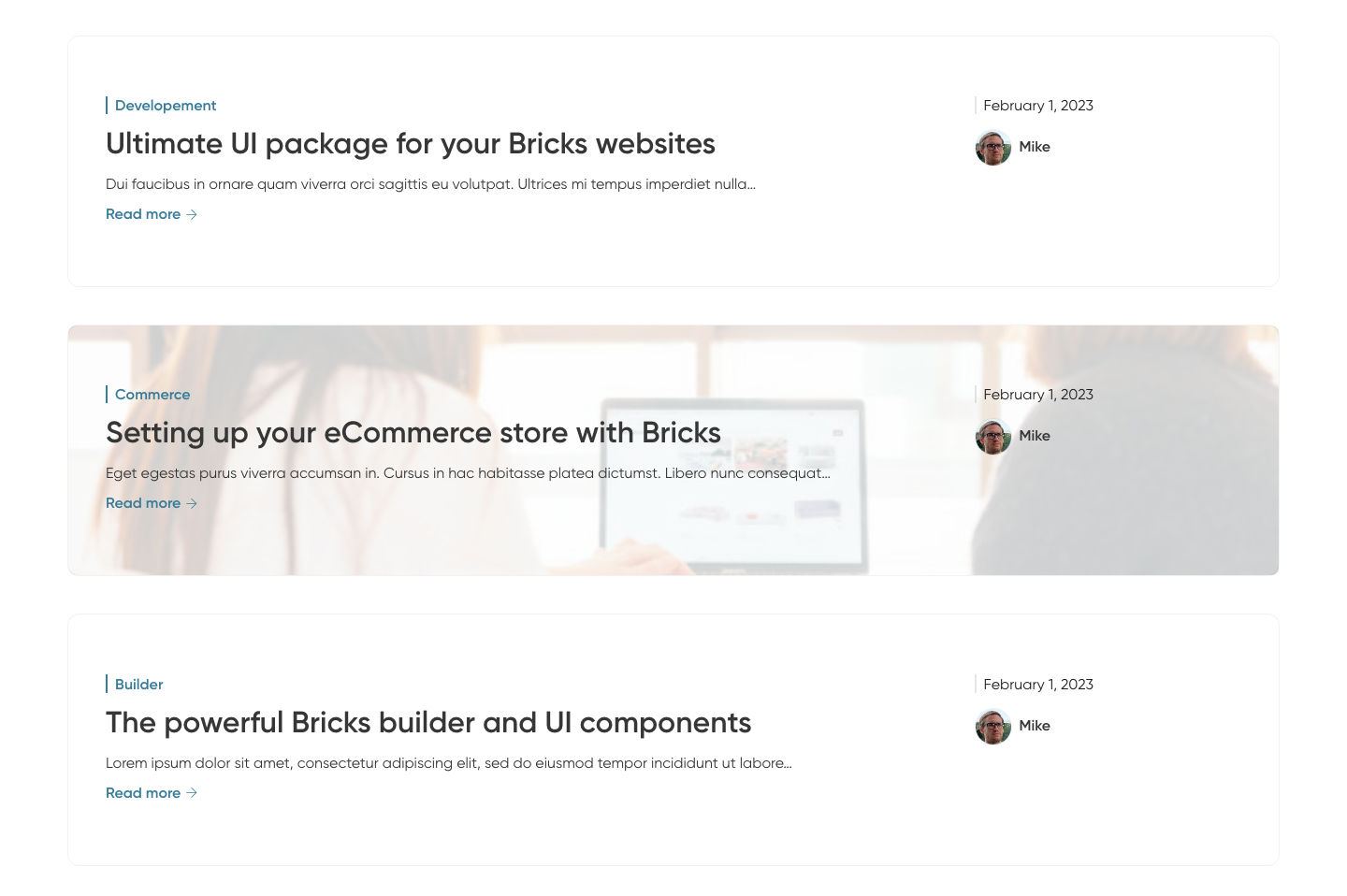The width and height of the screenshot is (1347, 896).
Task: Click Mike's avatar on the Bricks builder post
Action: point(992,727)
